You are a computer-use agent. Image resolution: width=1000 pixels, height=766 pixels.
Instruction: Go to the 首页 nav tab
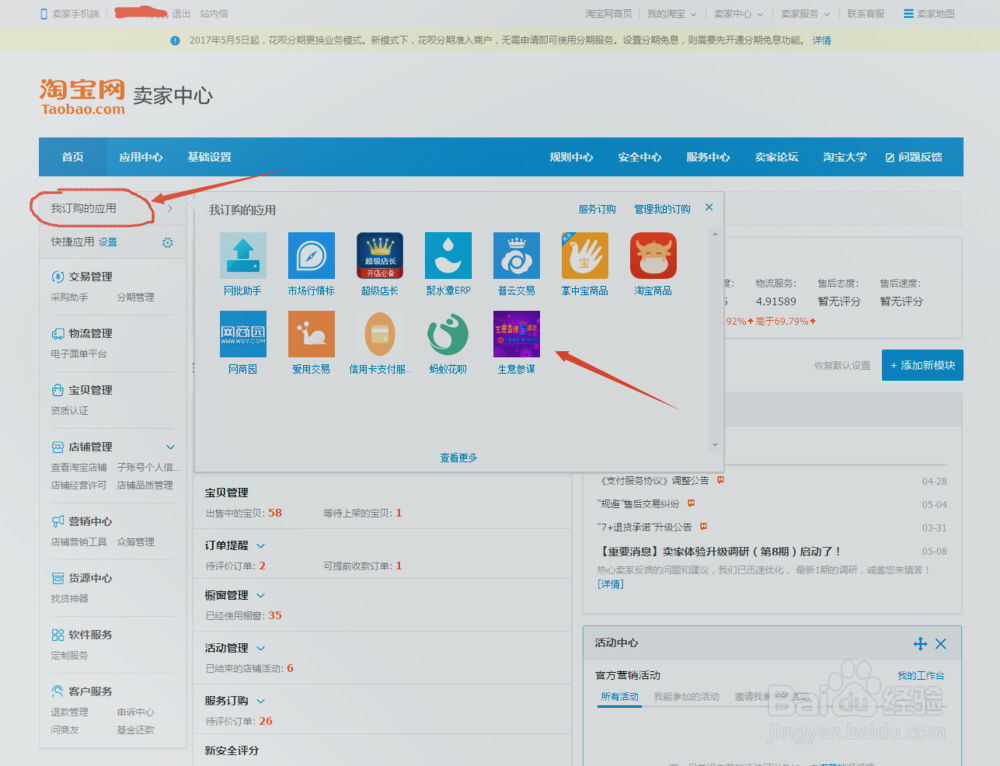[x=73, y=157]
